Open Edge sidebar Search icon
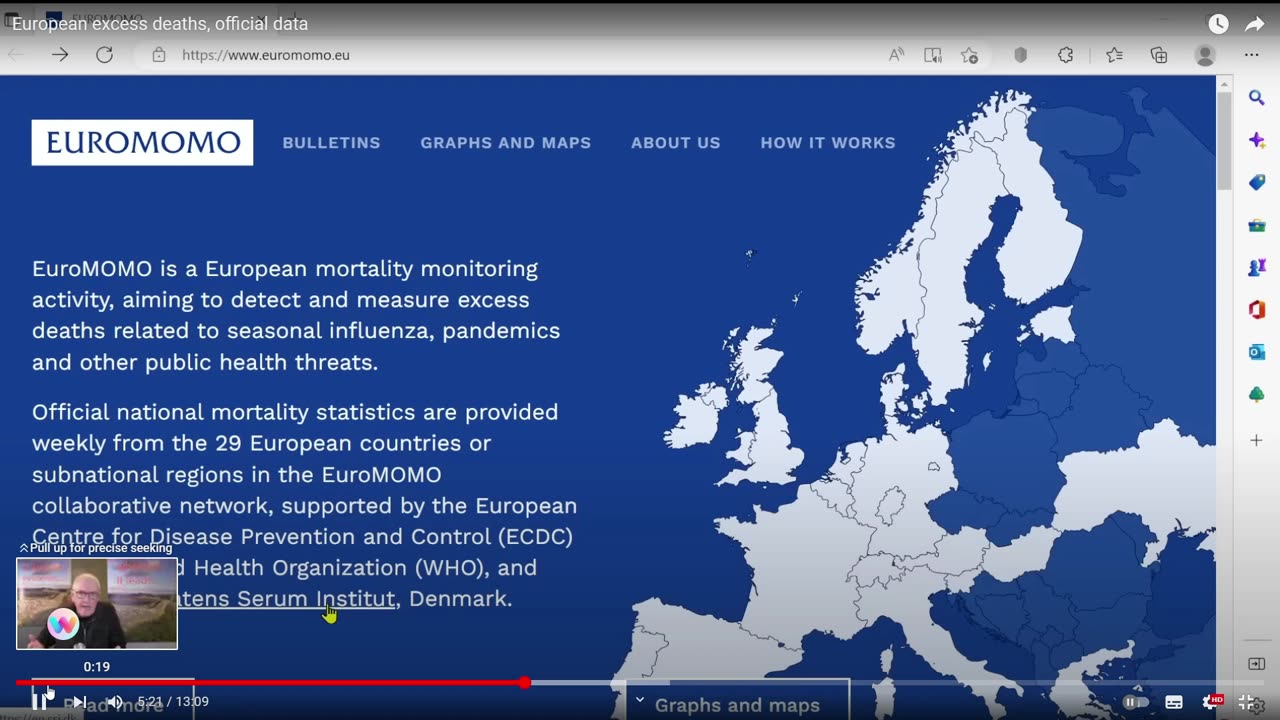This screenshot has height=720, width=1280. 1257,97
